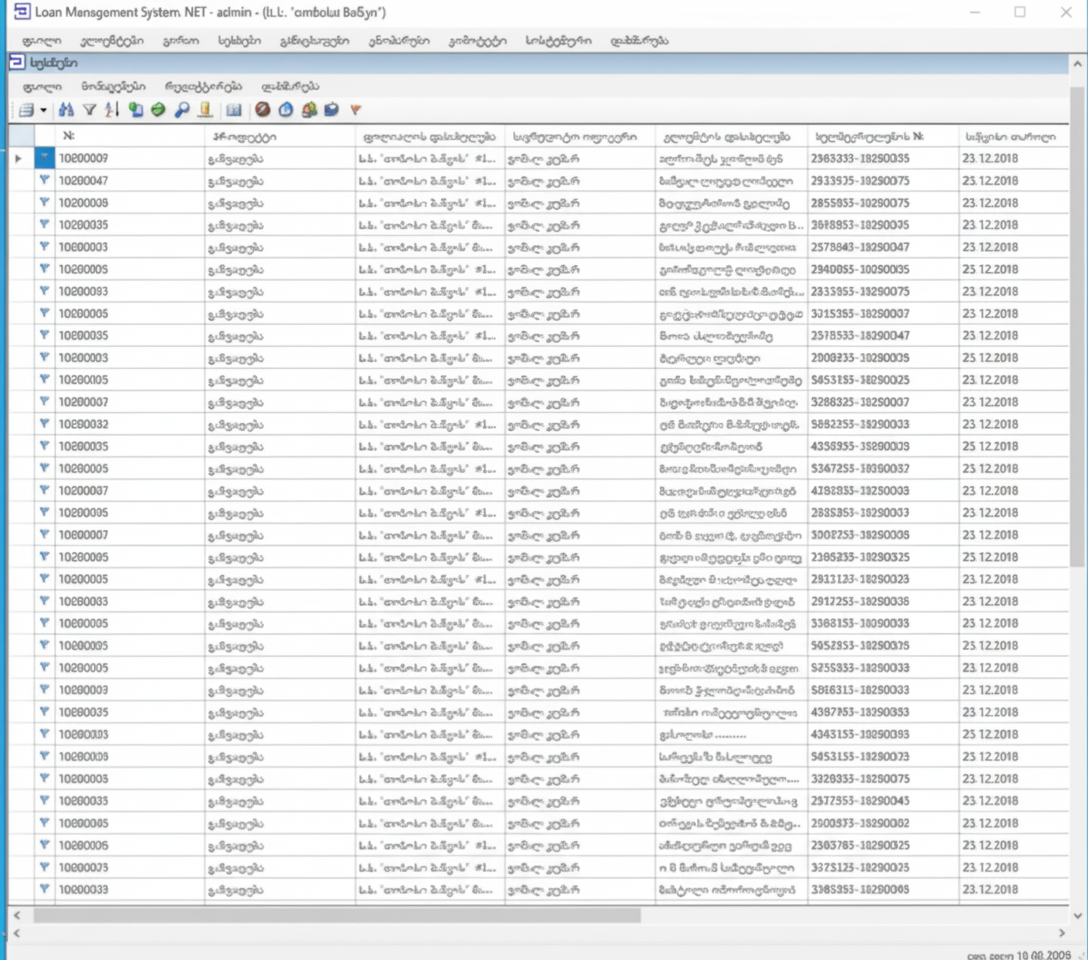Click the bottom window scrollbar right arrow
1088x960 pixels.
pos(1062,934)
